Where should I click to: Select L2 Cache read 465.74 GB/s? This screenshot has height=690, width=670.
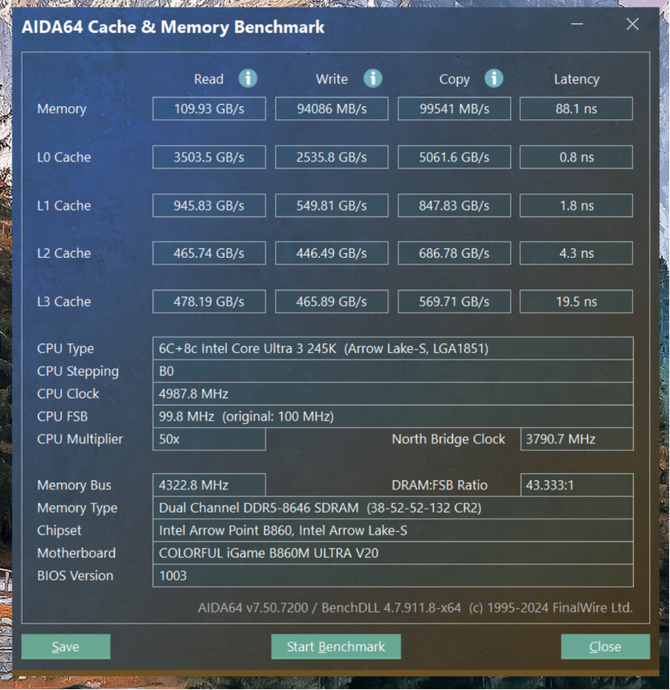209,253
